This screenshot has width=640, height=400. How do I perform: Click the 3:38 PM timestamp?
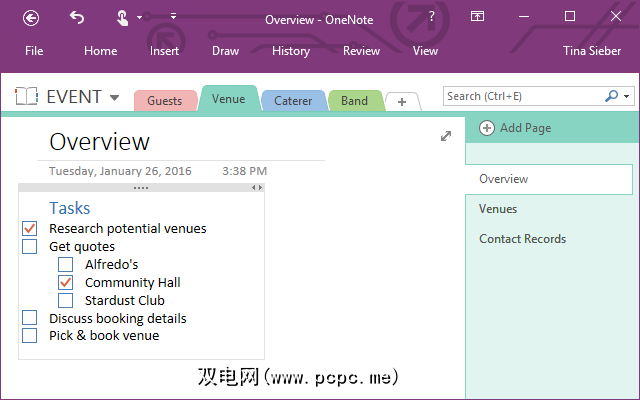click(244, 171)
